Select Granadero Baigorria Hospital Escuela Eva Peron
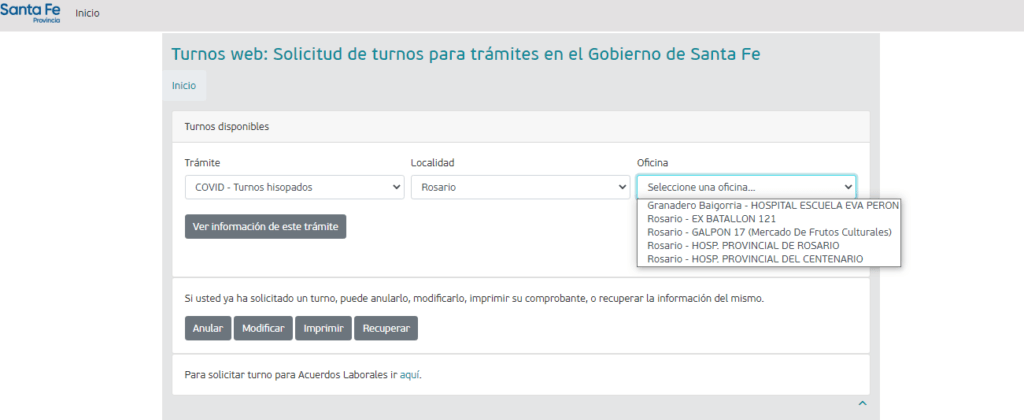1024x420 pixels. tap(768, 205)
